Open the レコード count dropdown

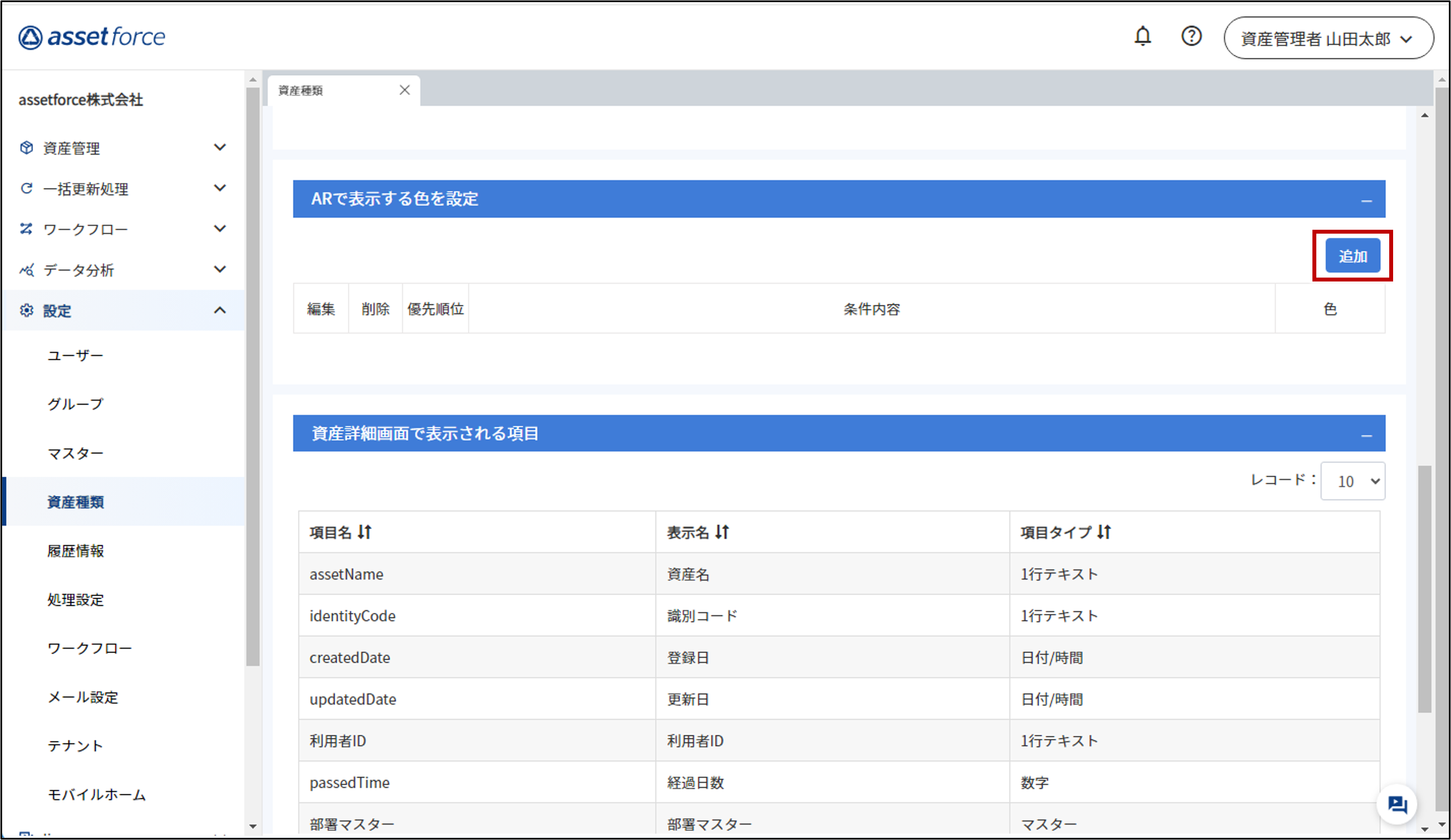point(1352,481)
